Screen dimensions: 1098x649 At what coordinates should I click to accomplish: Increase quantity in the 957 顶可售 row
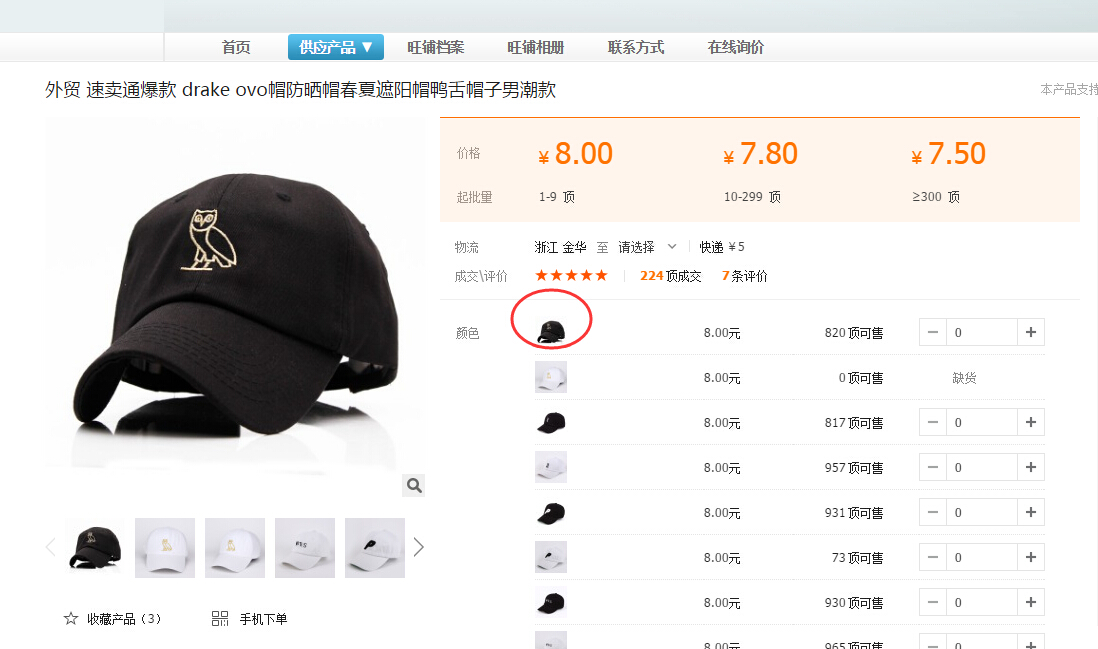[1031, 467]
